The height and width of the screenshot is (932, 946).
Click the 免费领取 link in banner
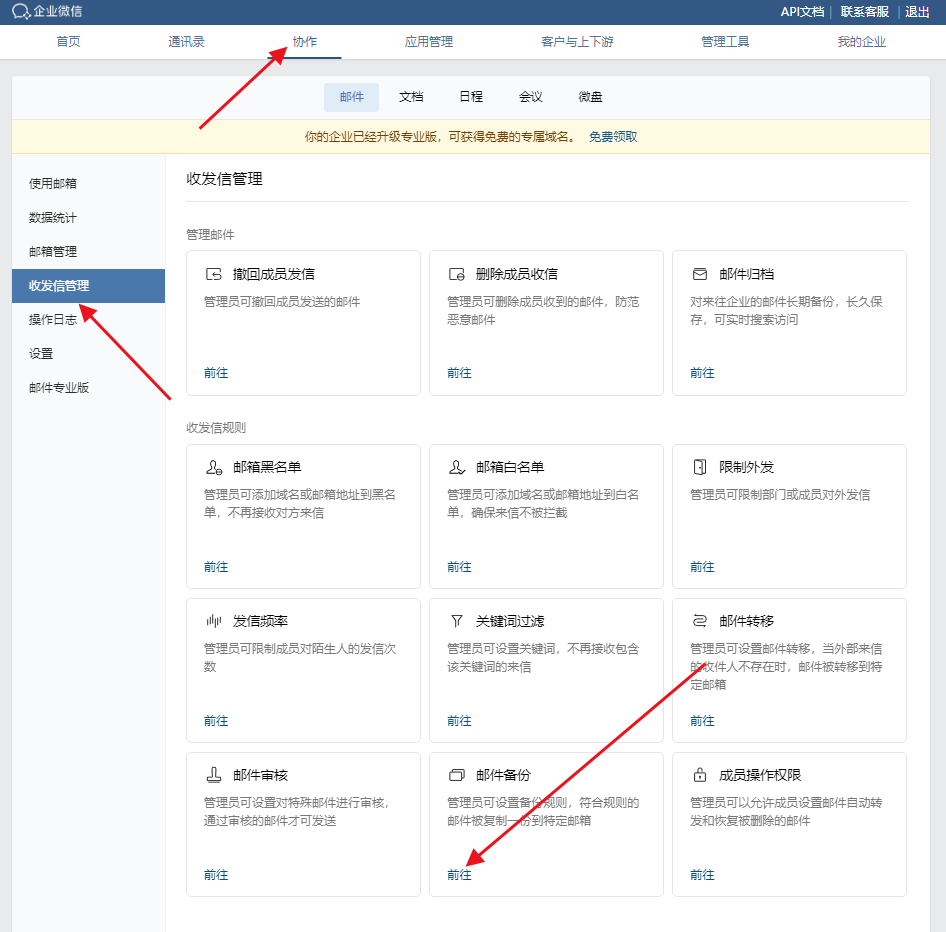612,137
